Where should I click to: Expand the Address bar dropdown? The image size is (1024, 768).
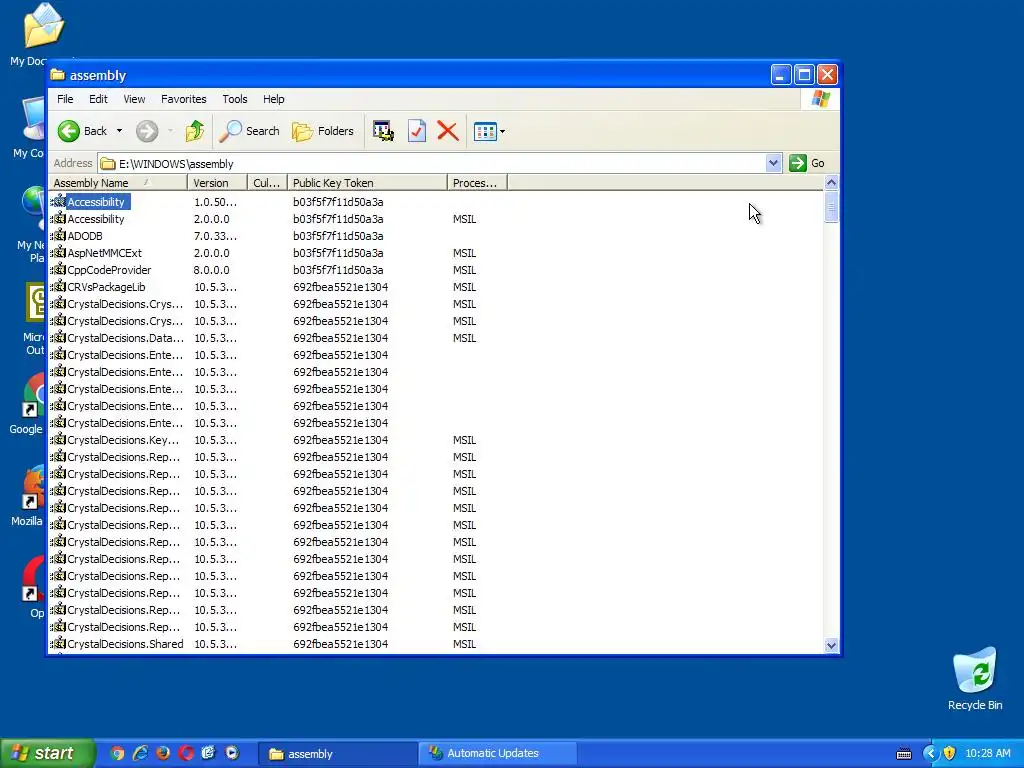coord(773,163)
